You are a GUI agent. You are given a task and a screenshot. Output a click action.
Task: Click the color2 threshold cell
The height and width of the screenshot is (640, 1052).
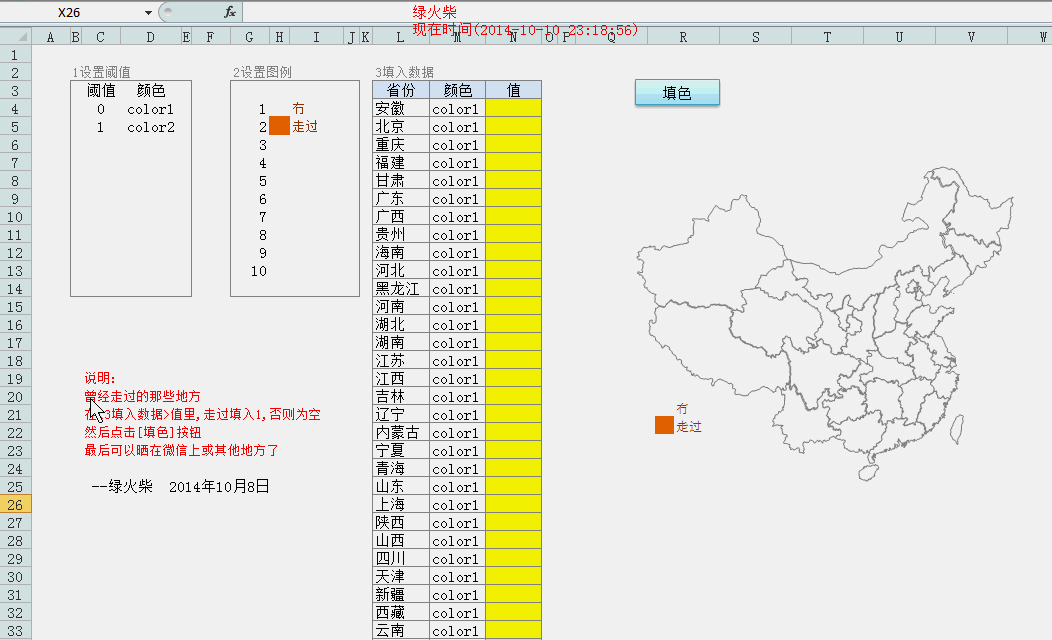point(151,127)
